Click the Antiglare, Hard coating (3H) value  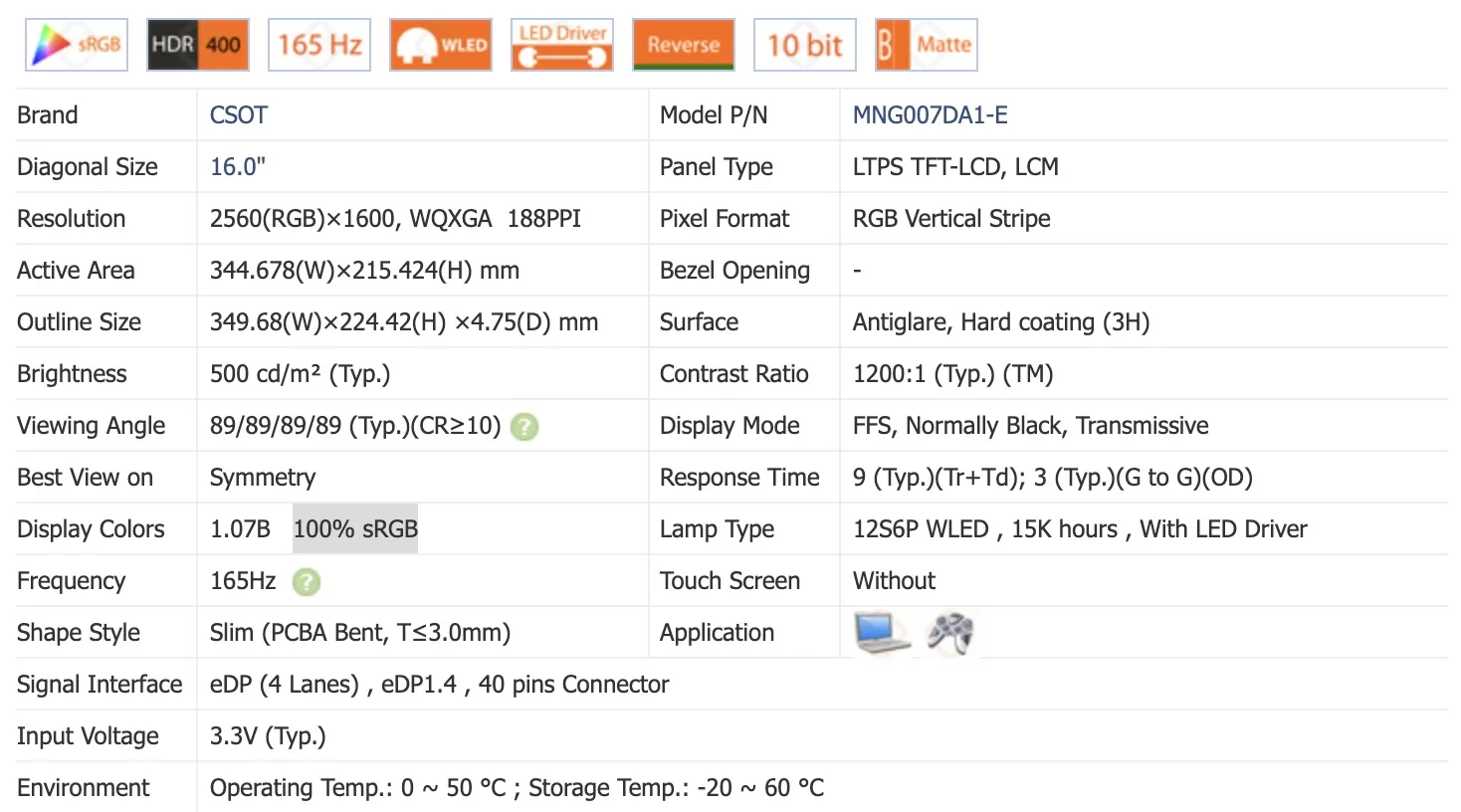1001,322
